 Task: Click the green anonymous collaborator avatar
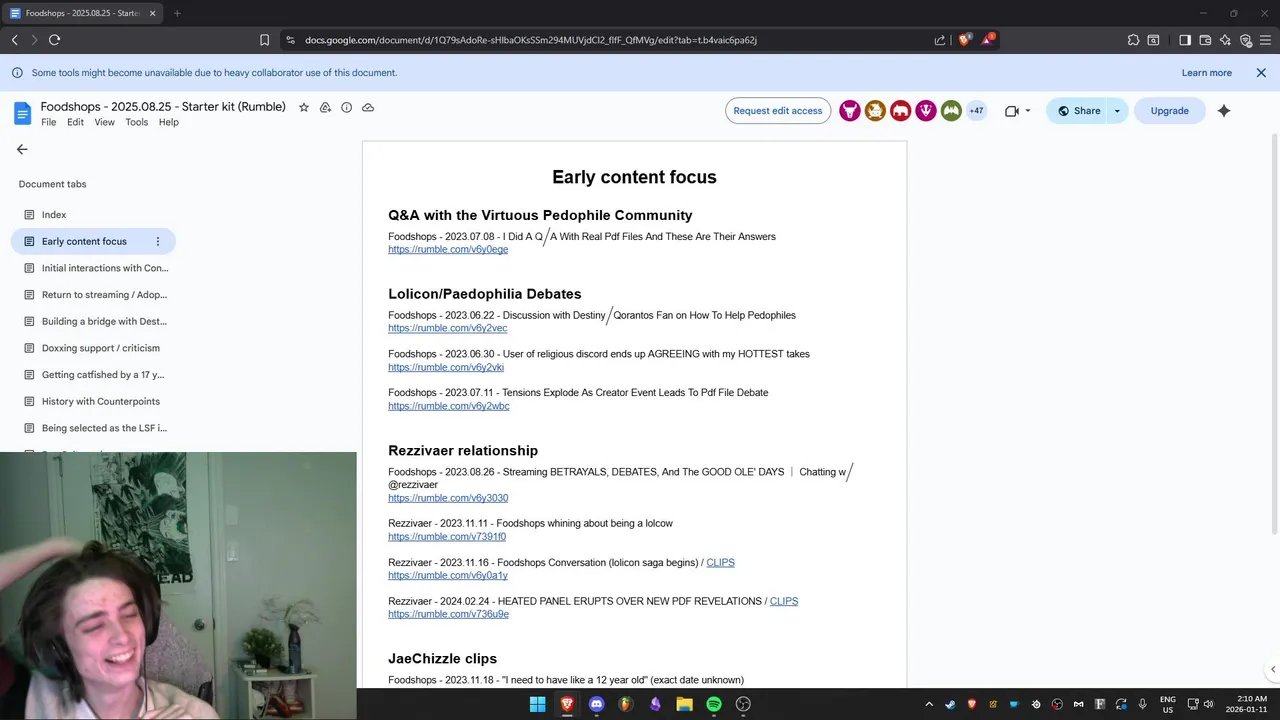[951, 111]
